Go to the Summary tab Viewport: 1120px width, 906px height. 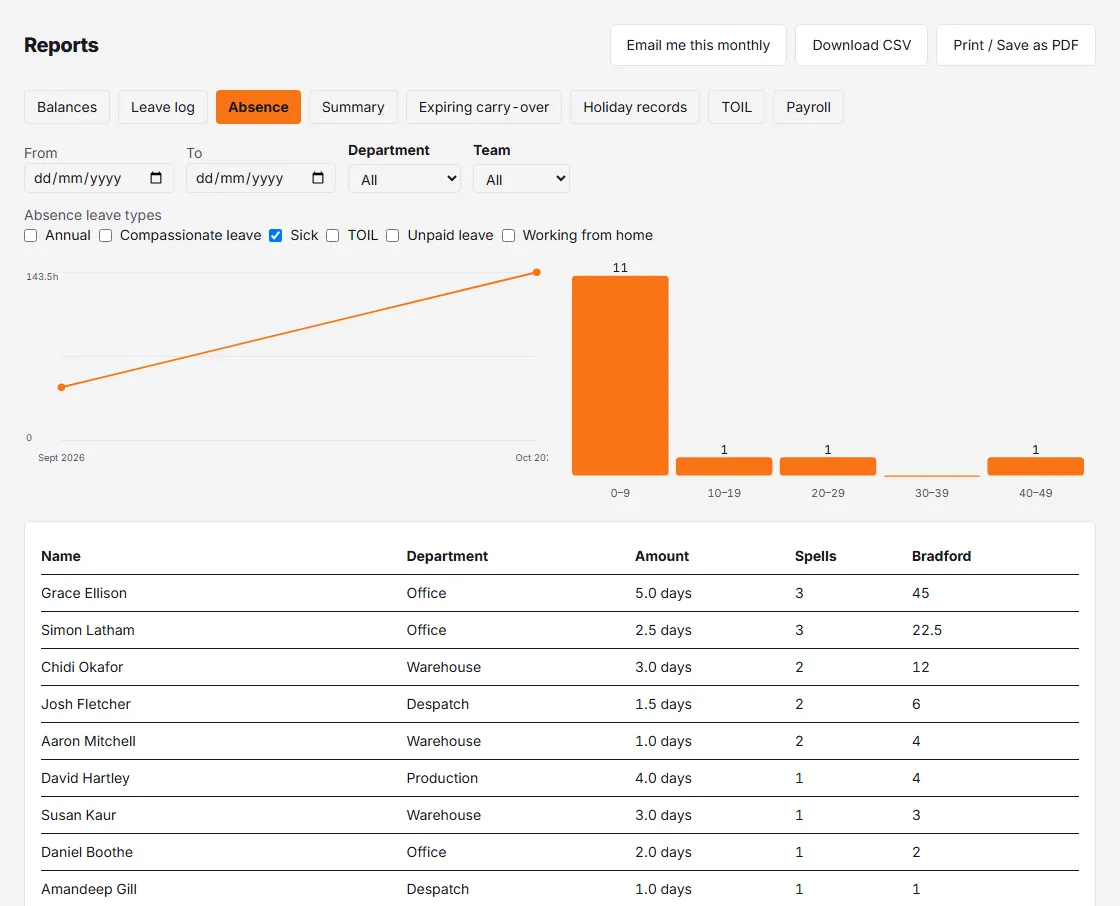tap(353, 107)
